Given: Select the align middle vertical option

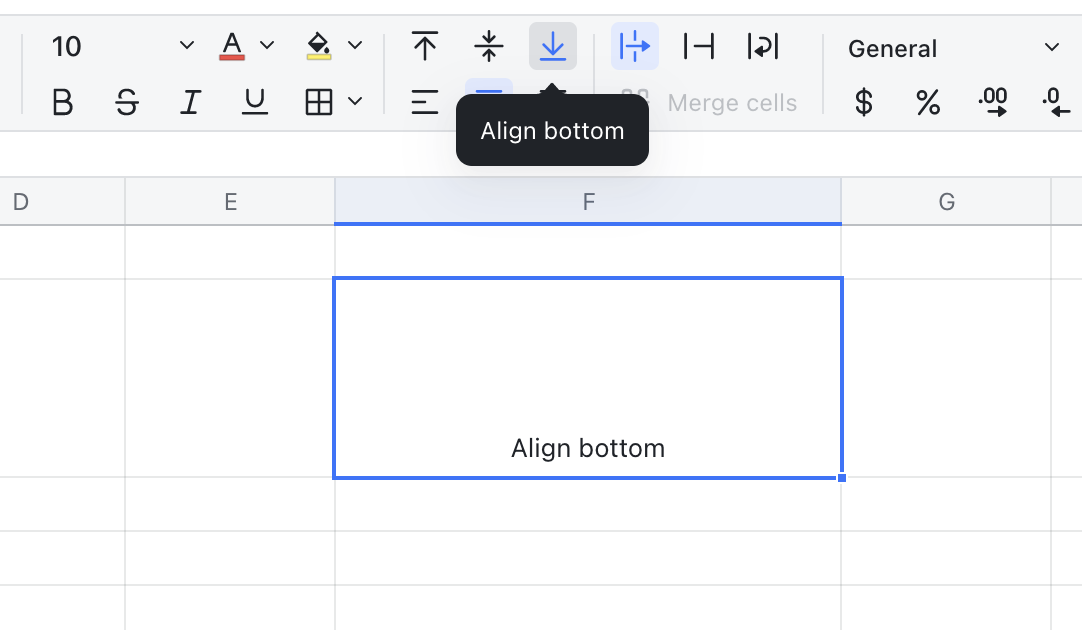Looking at the screenshot, I should [489, 46].
